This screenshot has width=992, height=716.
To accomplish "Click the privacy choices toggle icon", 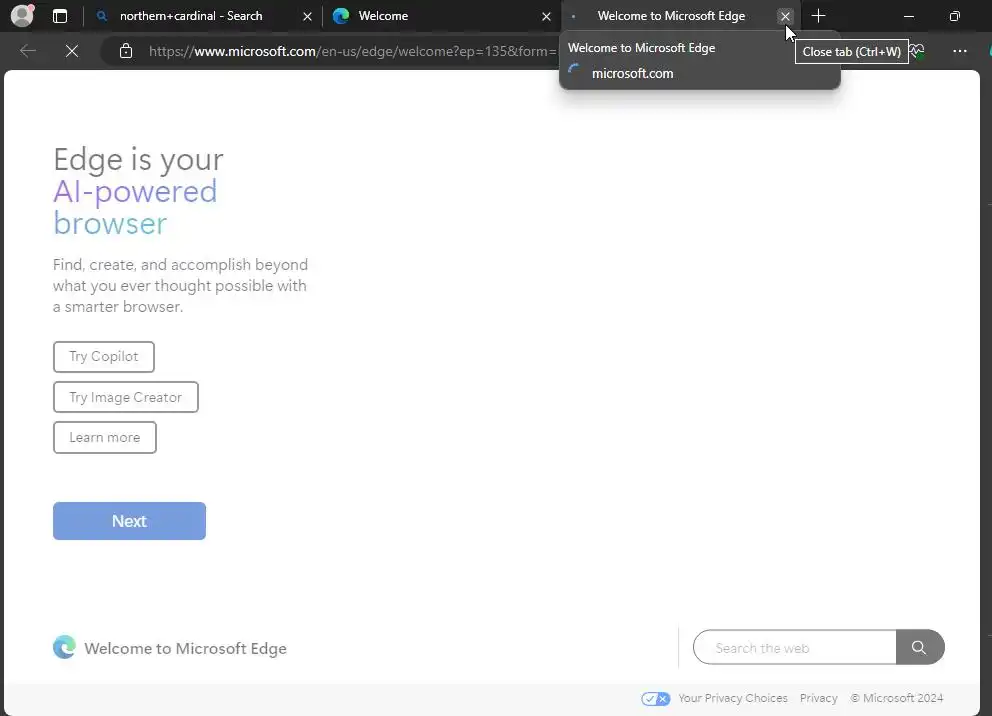I will click(x=655, y=699).
